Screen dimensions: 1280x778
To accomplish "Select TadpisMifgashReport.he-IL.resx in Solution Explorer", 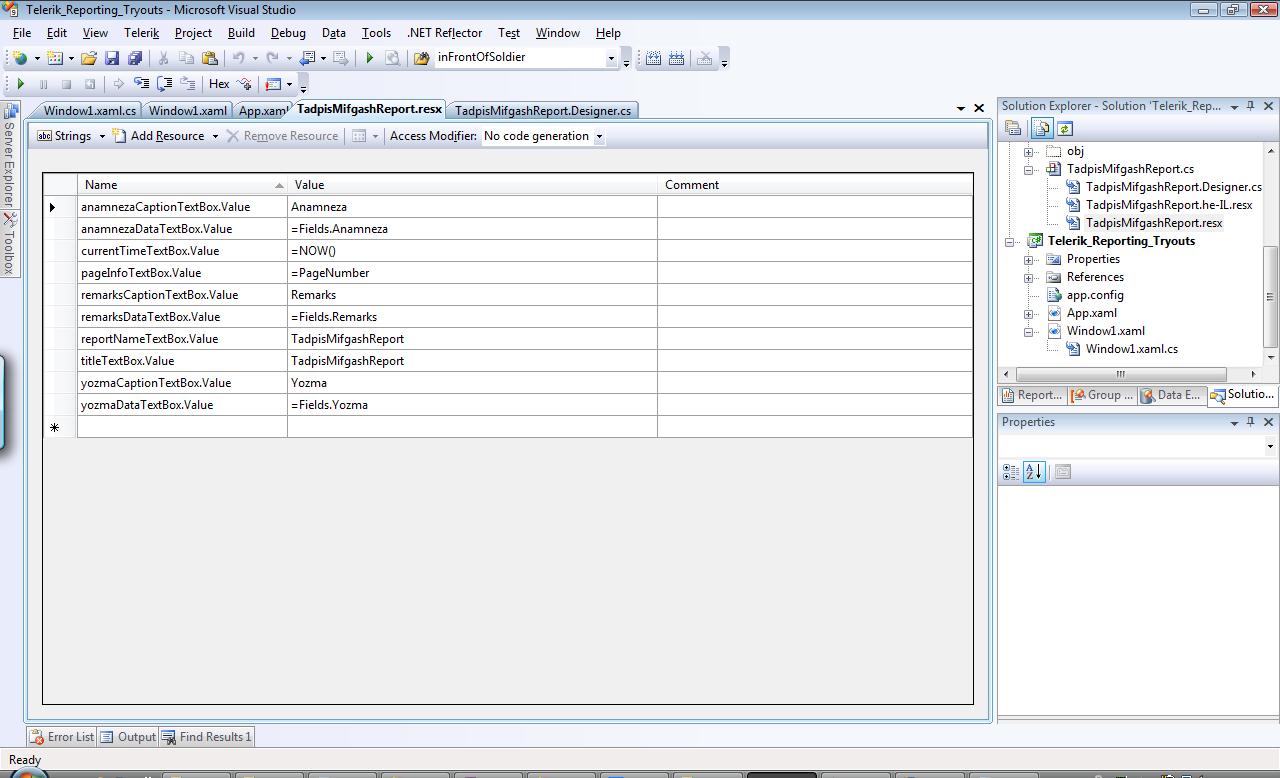I will (1168, 205).
